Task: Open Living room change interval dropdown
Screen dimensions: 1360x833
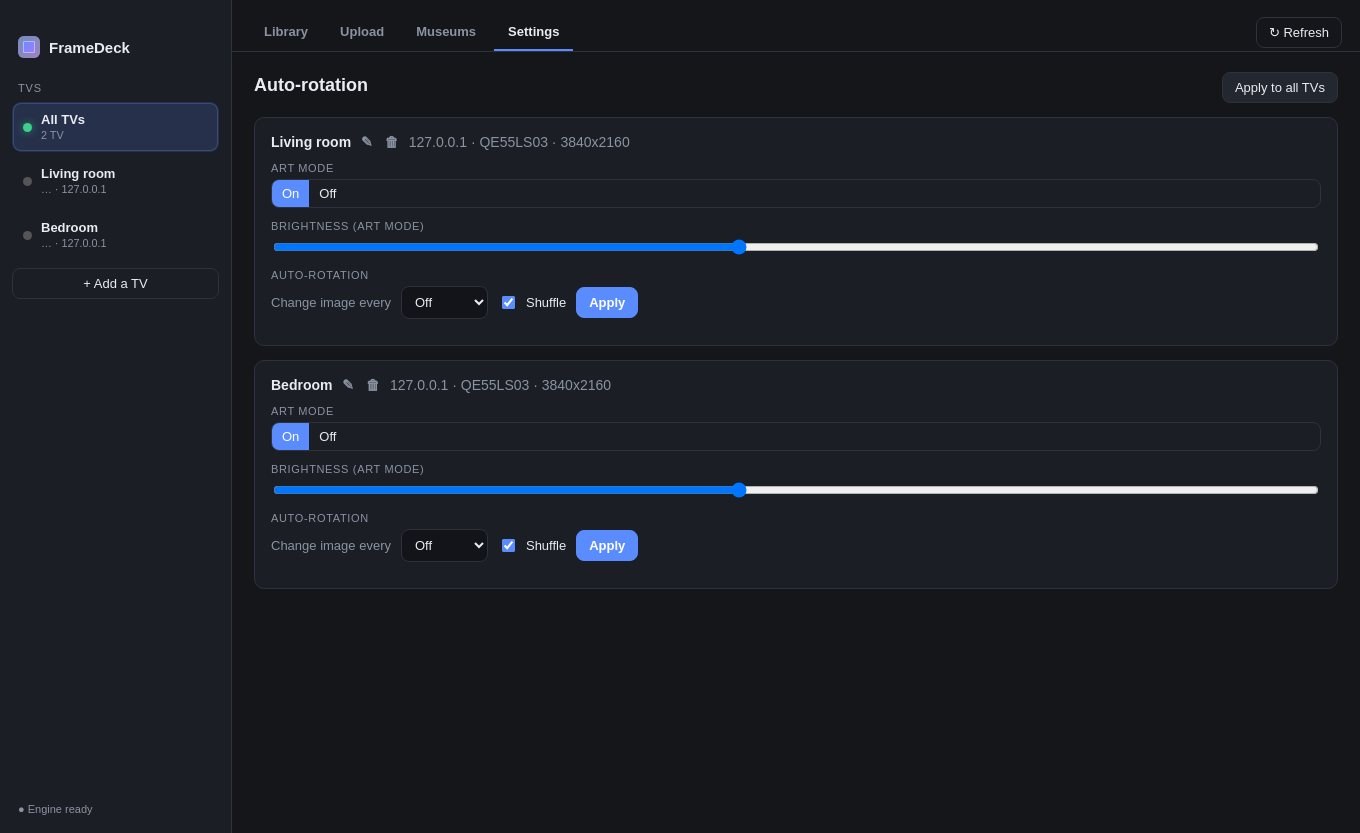Action: [x=444, y=303]
